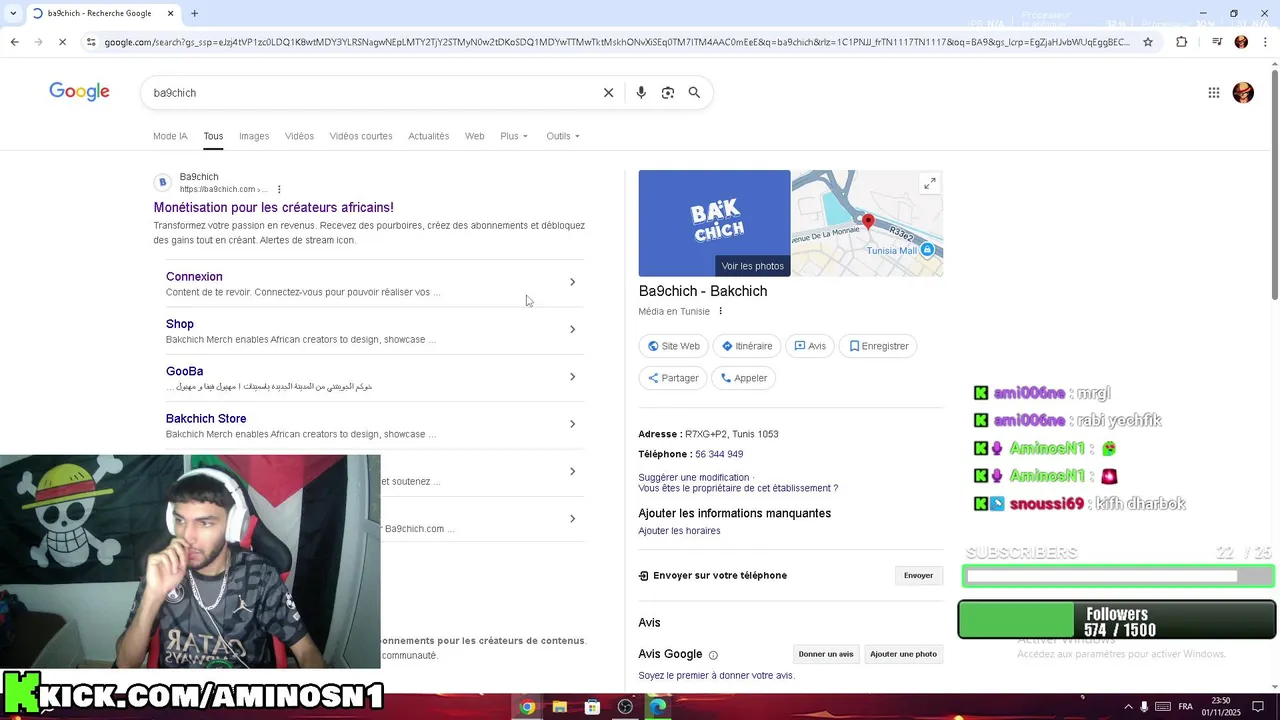
Task: Open the Google account avatar on the page
Action: [1243, 93]
